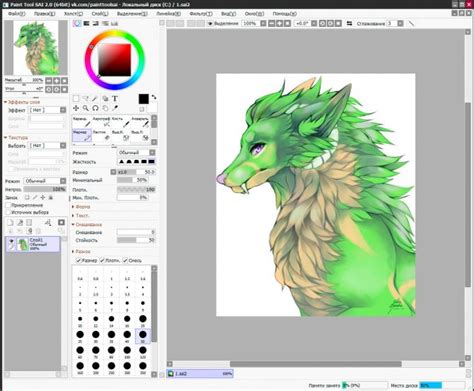Enable the Прикрепление checkbox
The height and width of the screenshot is (391, 474).
[9, 205]
